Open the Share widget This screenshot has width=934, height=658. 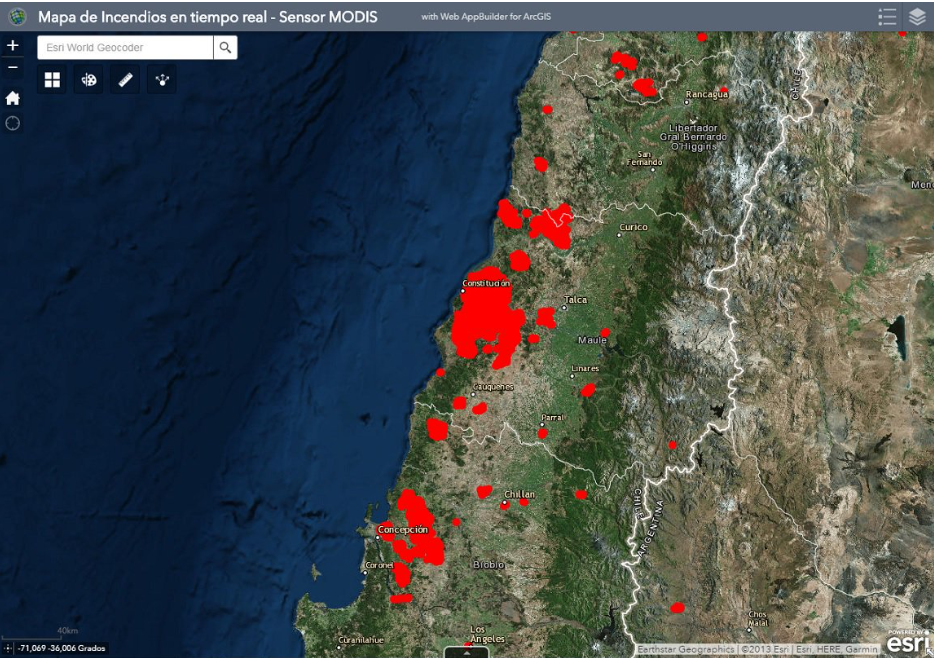point(161,80)
